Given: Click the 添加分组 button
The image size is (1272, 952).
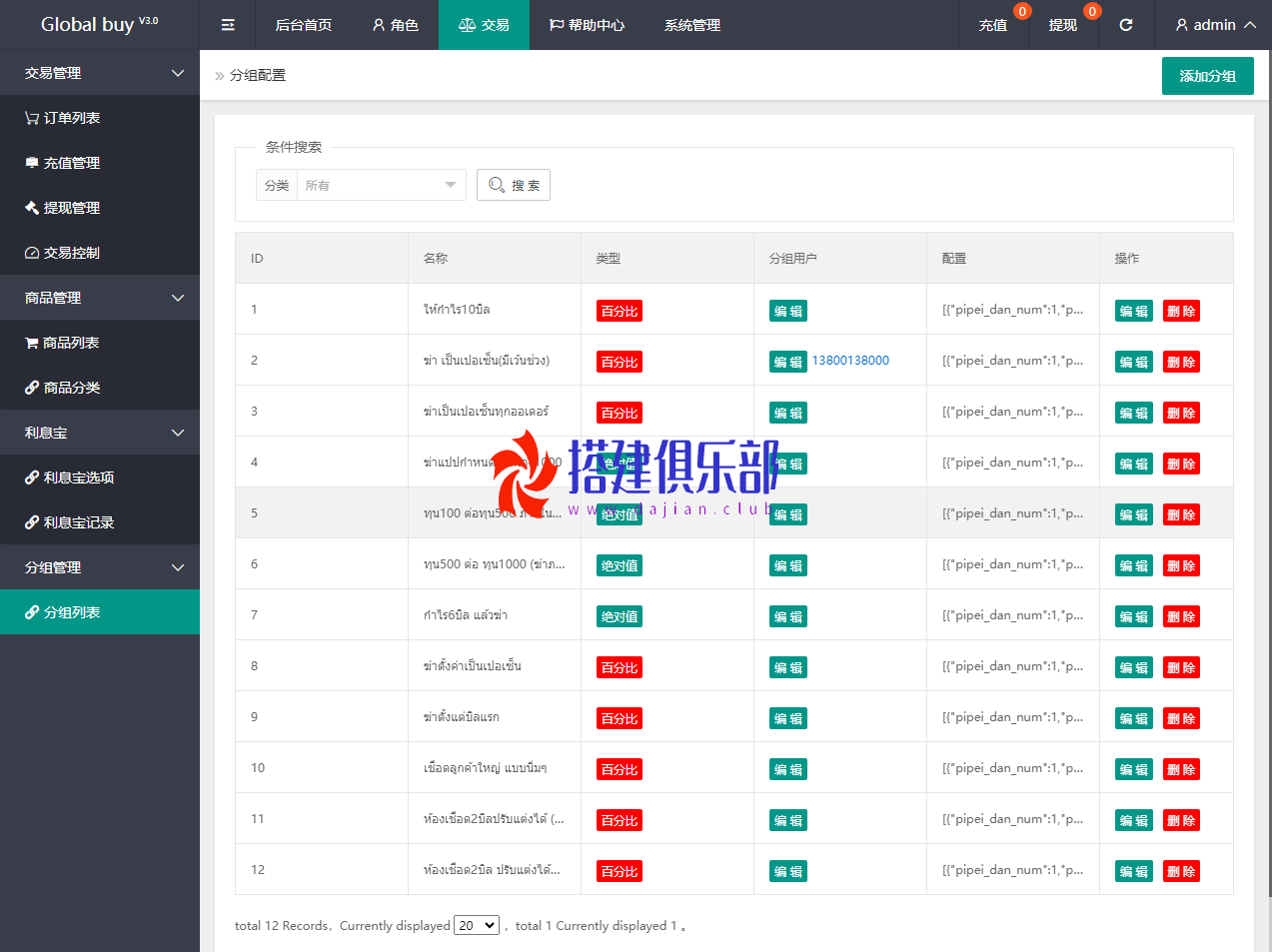Looking at the screenshot, I should pyautogui.click(x=1208, y=76).
